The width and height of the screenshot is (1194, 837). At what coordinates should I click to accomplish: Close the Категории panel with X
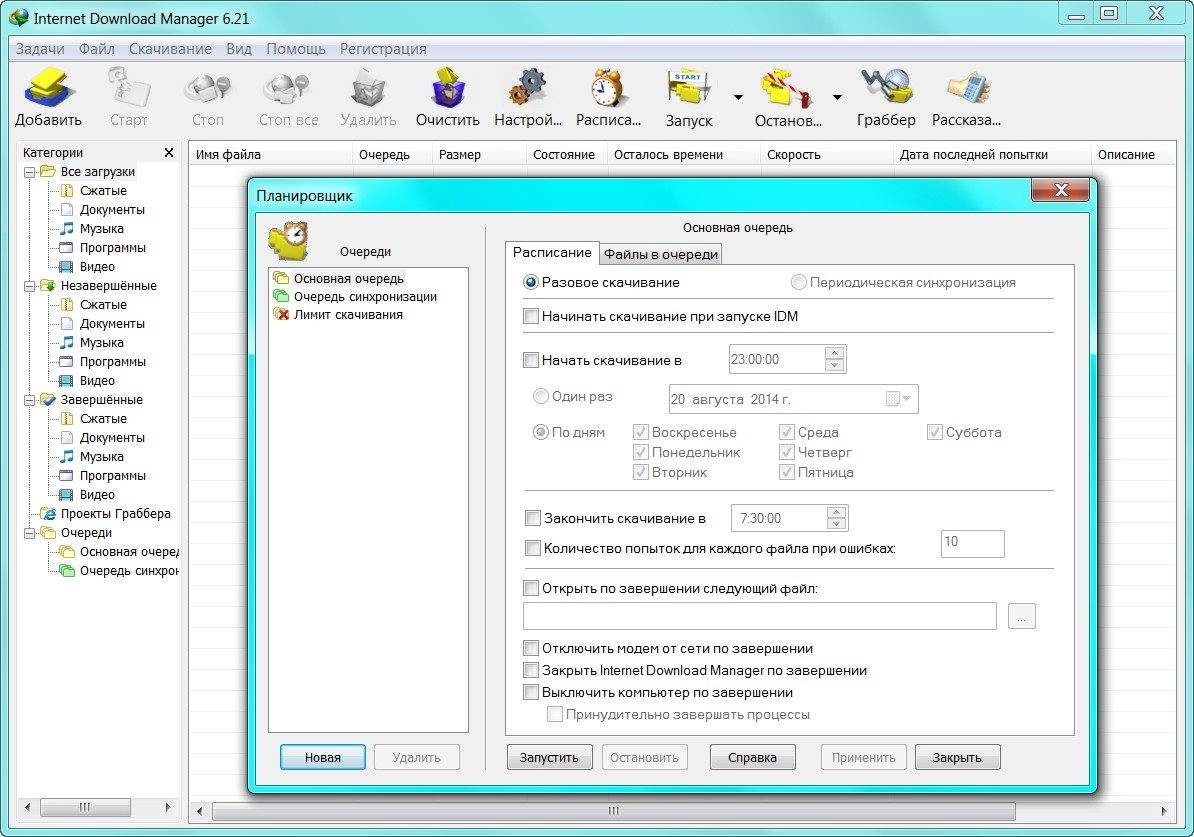[169, 152]
